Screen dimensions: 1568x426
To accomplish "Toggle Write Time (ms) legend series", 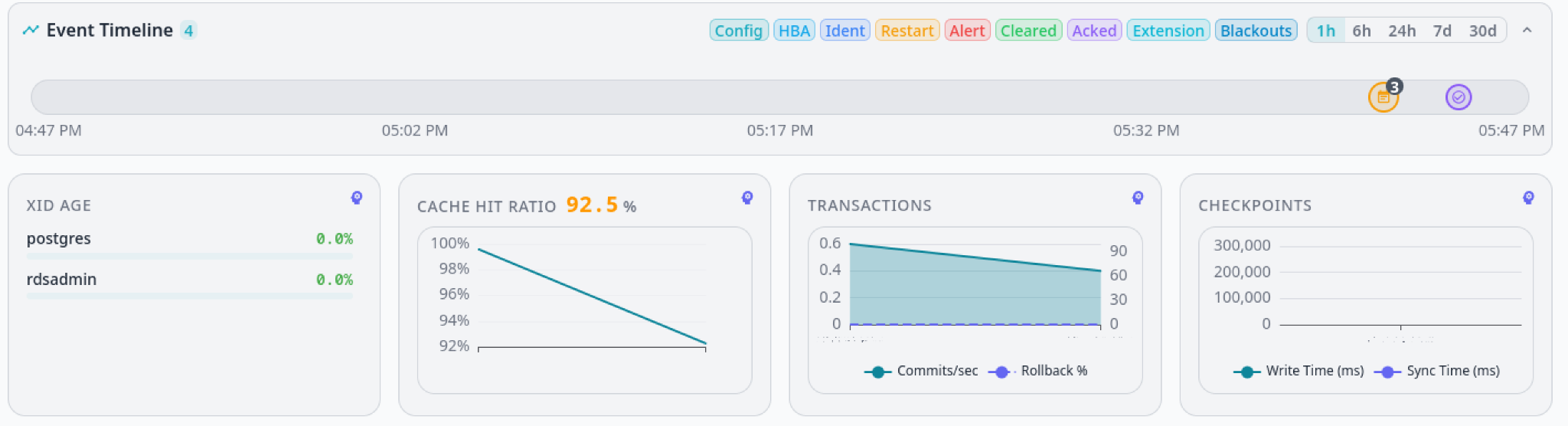I will [1298, 371].
